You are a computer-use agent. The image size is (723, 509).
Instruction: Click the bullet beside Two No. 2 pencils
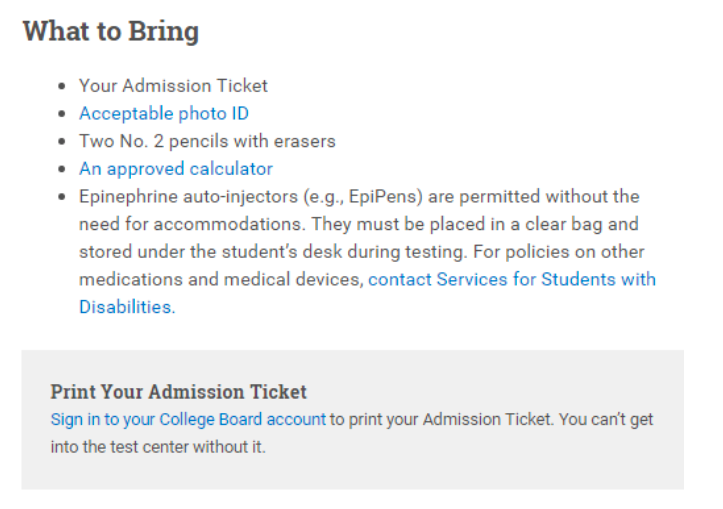62,142
